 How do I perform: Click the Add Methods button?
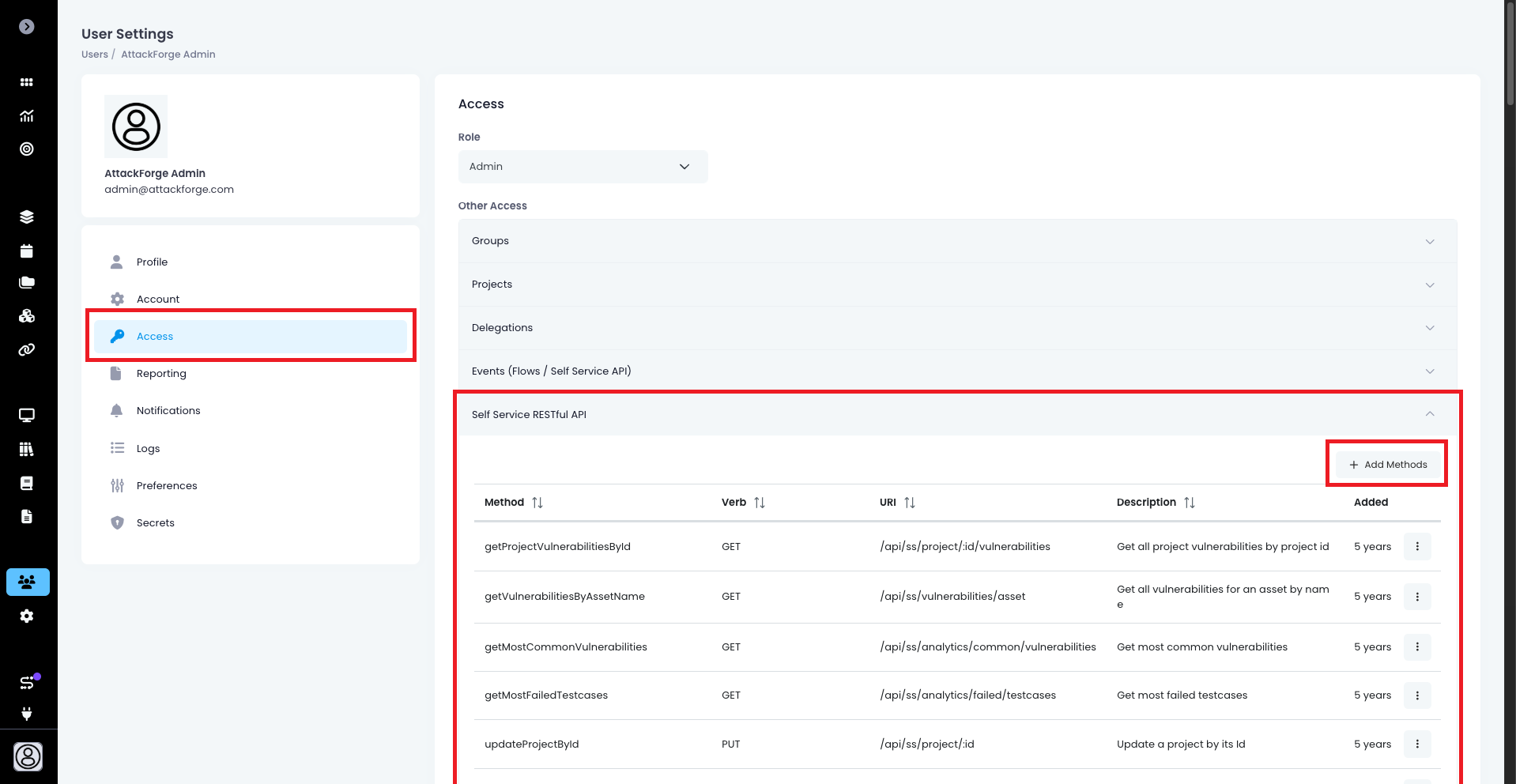pos(1387,465)
